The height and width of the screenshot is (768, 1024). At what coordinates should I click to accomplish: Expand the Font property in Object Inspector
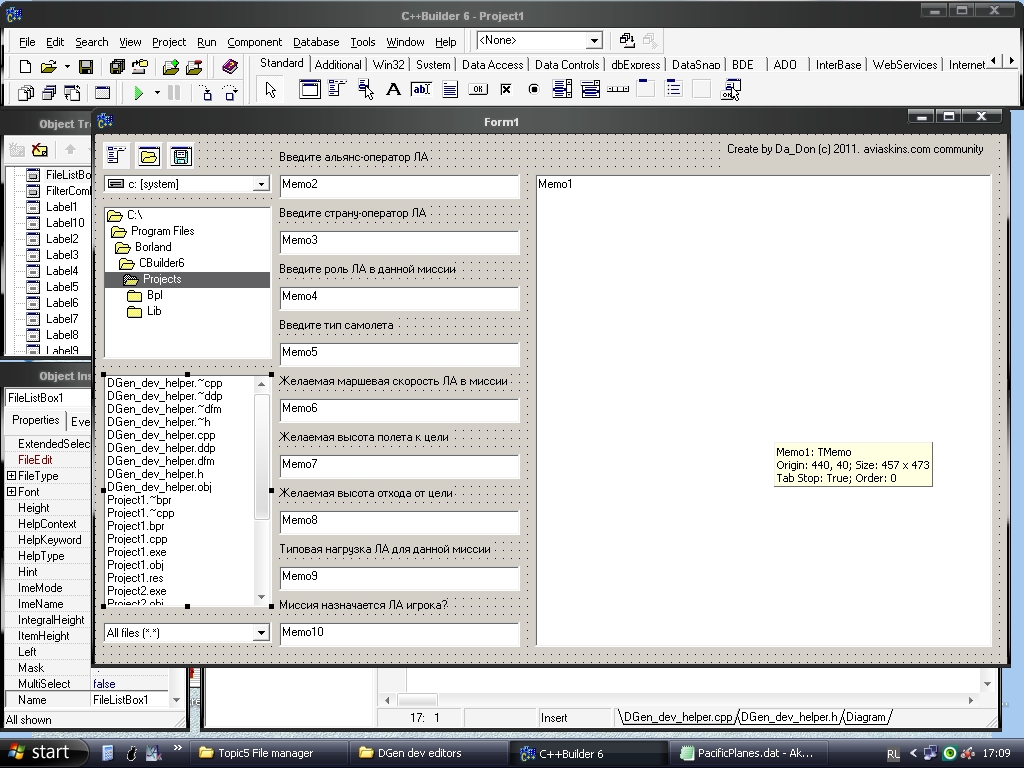[11, 492]
